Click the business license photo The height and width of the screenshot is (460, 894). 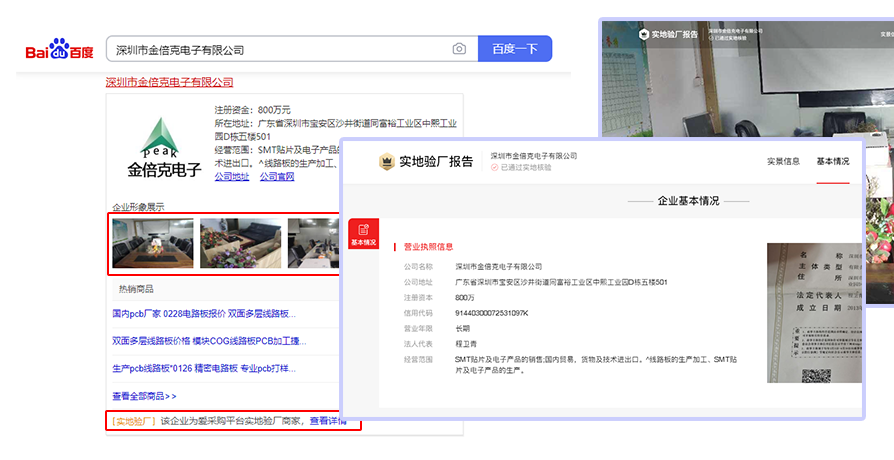coord(813,313)
